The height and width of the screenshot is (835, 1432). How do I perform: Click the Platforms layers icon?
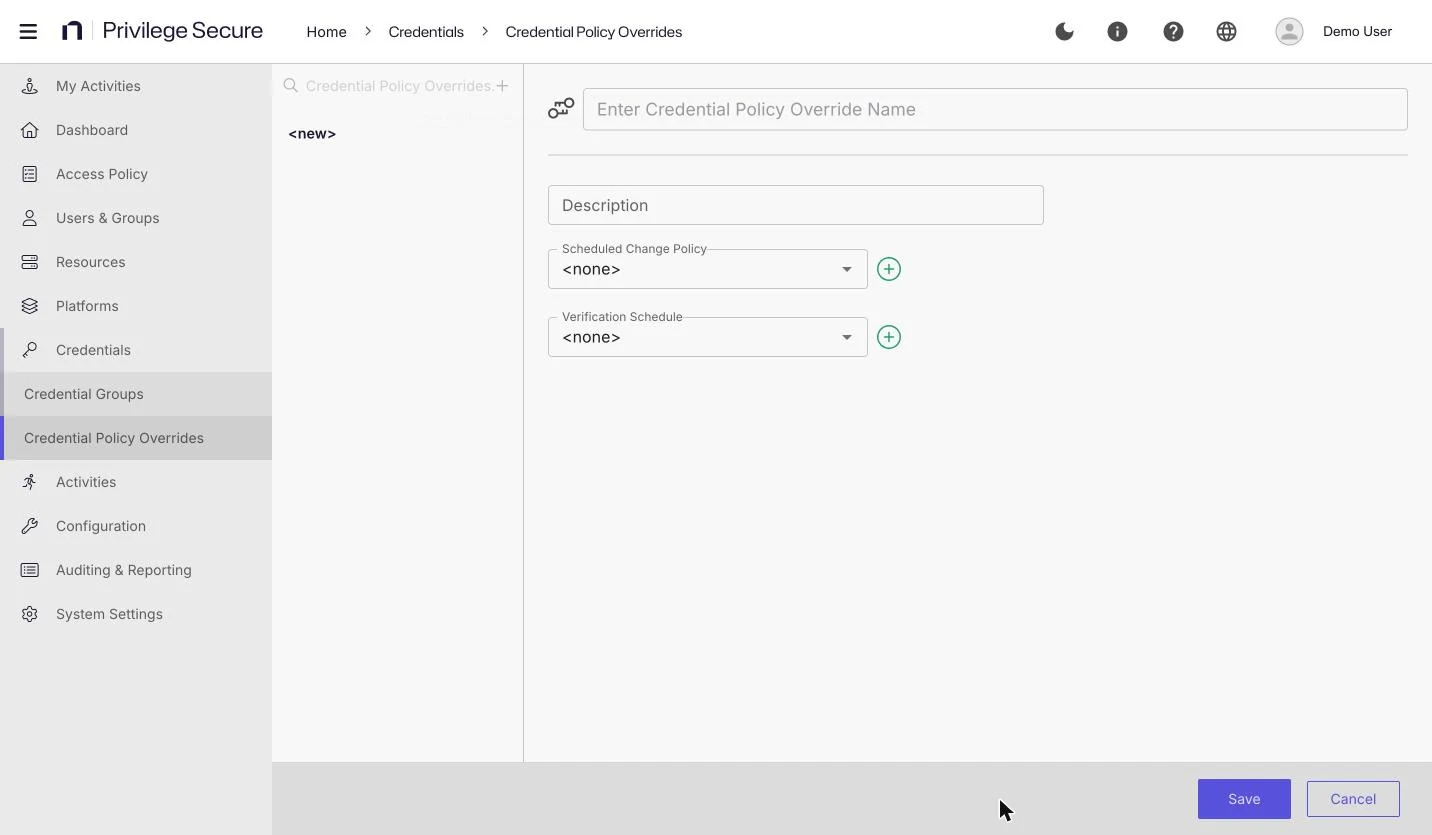30,306
